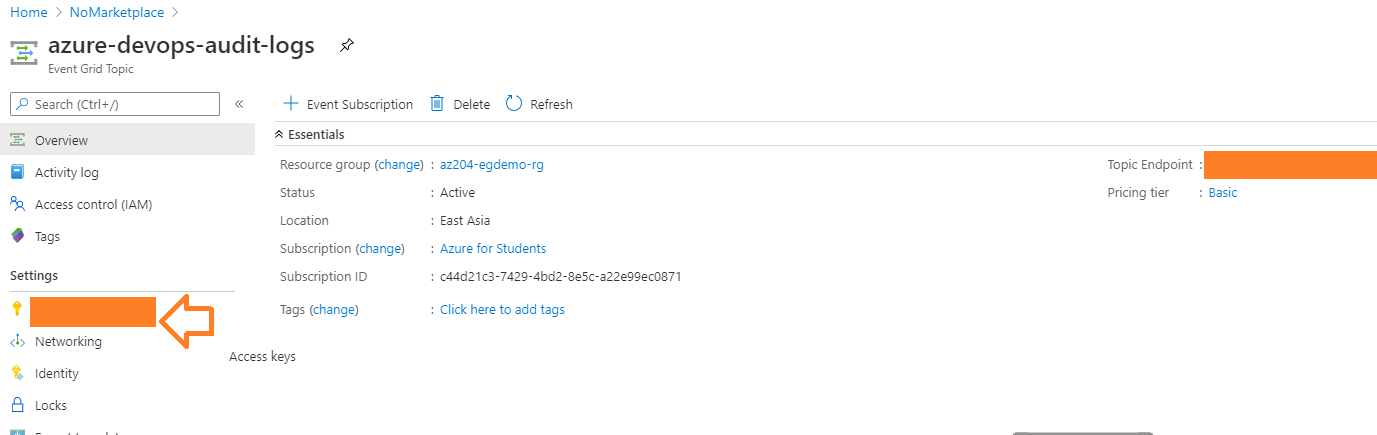
Task: Click the Basic pricing tier link
Action: 1222,192
